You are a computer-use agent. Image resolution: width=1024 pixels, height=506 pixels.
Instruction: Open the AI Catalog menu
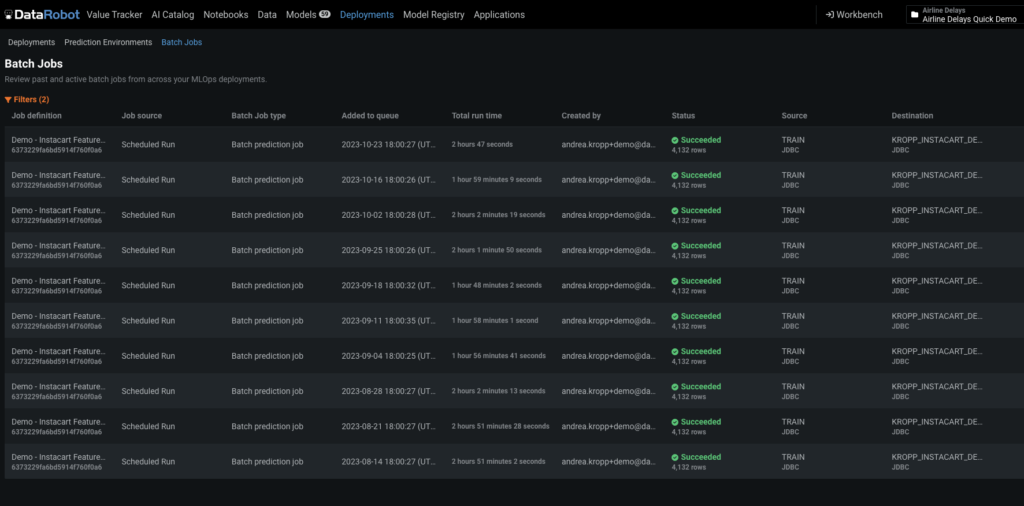pos(173,14)
